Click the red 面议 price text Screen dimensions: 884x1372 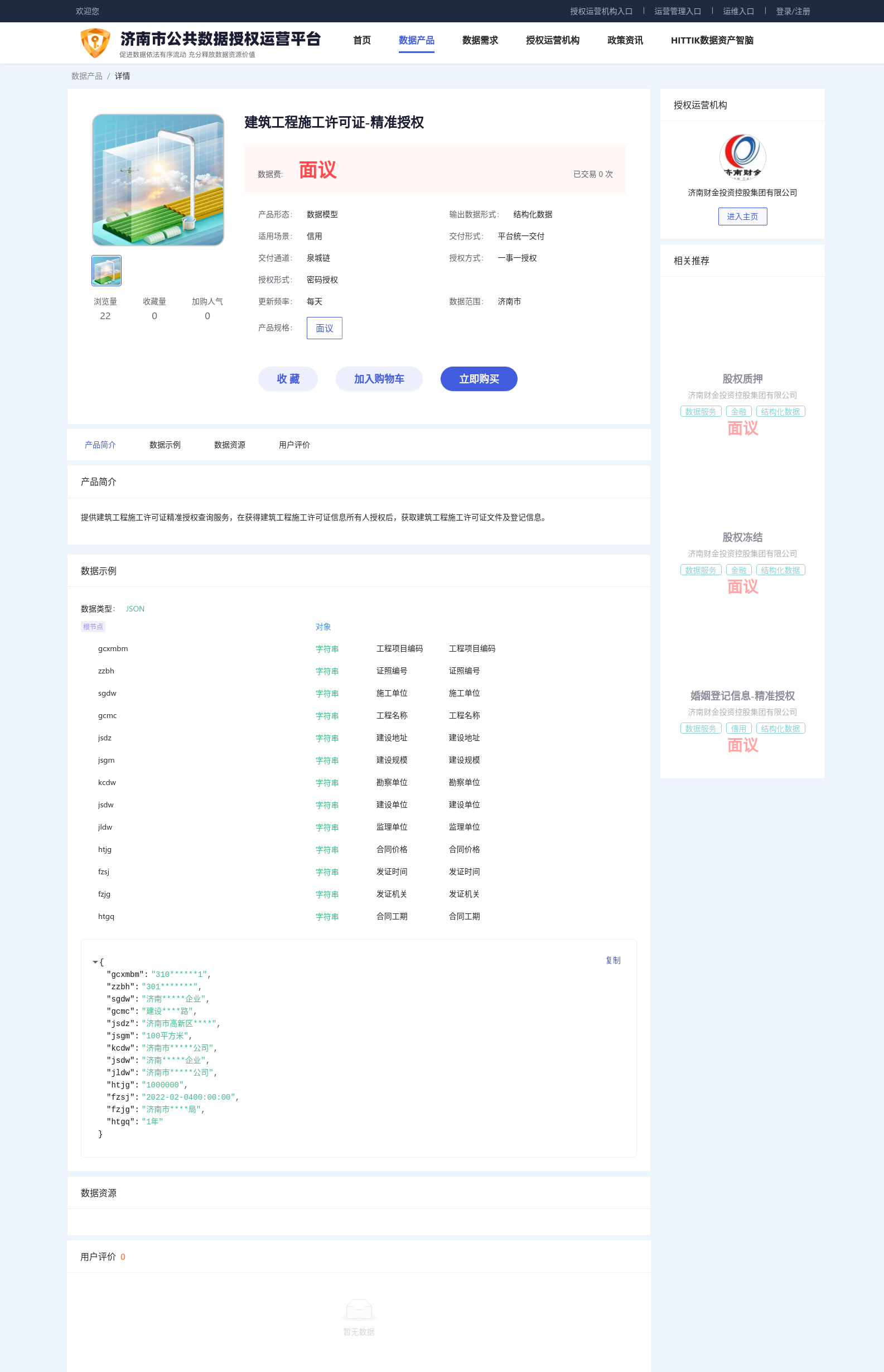coord(317,170)
